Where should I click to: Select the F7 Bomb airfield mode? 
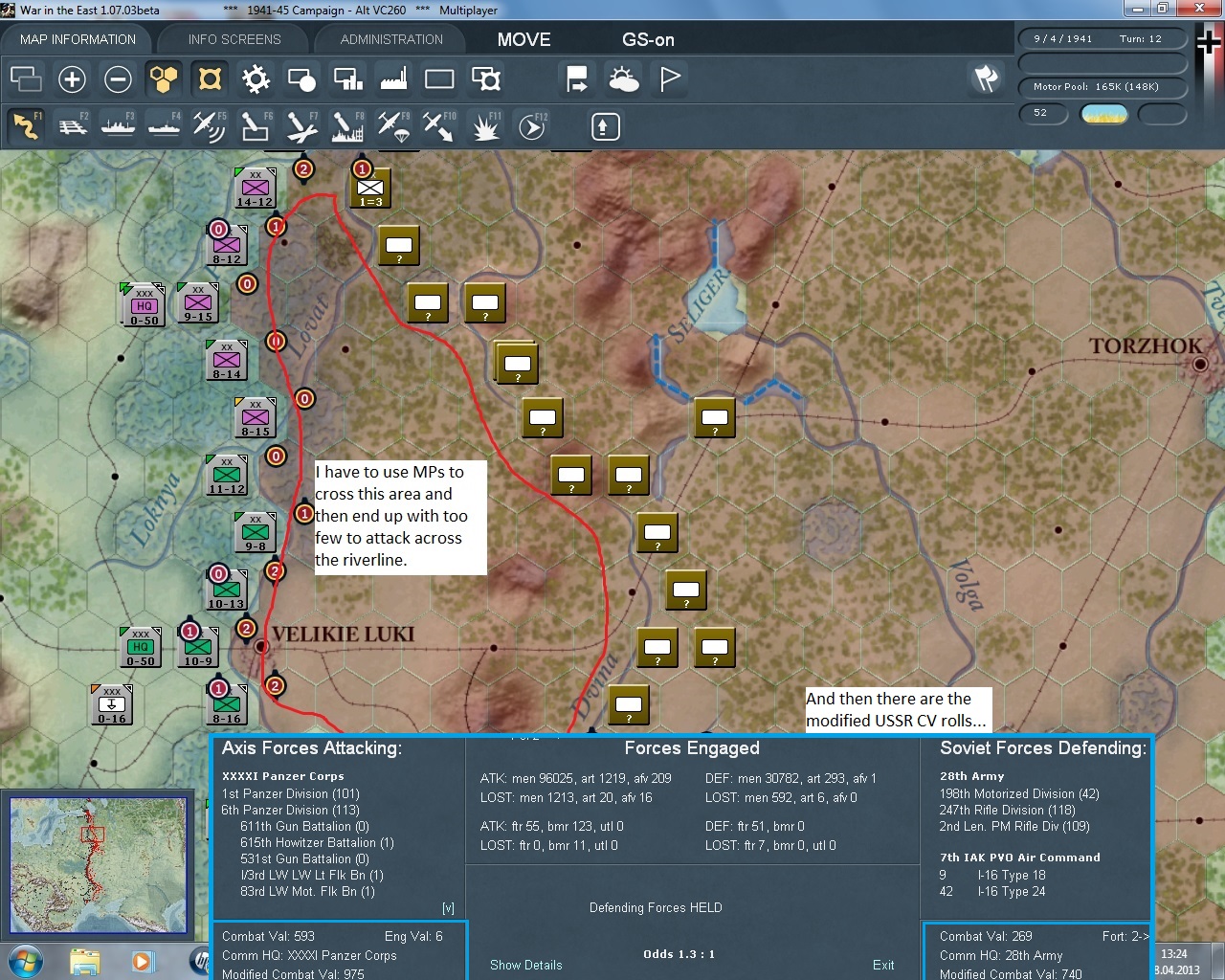pos(301,125)
